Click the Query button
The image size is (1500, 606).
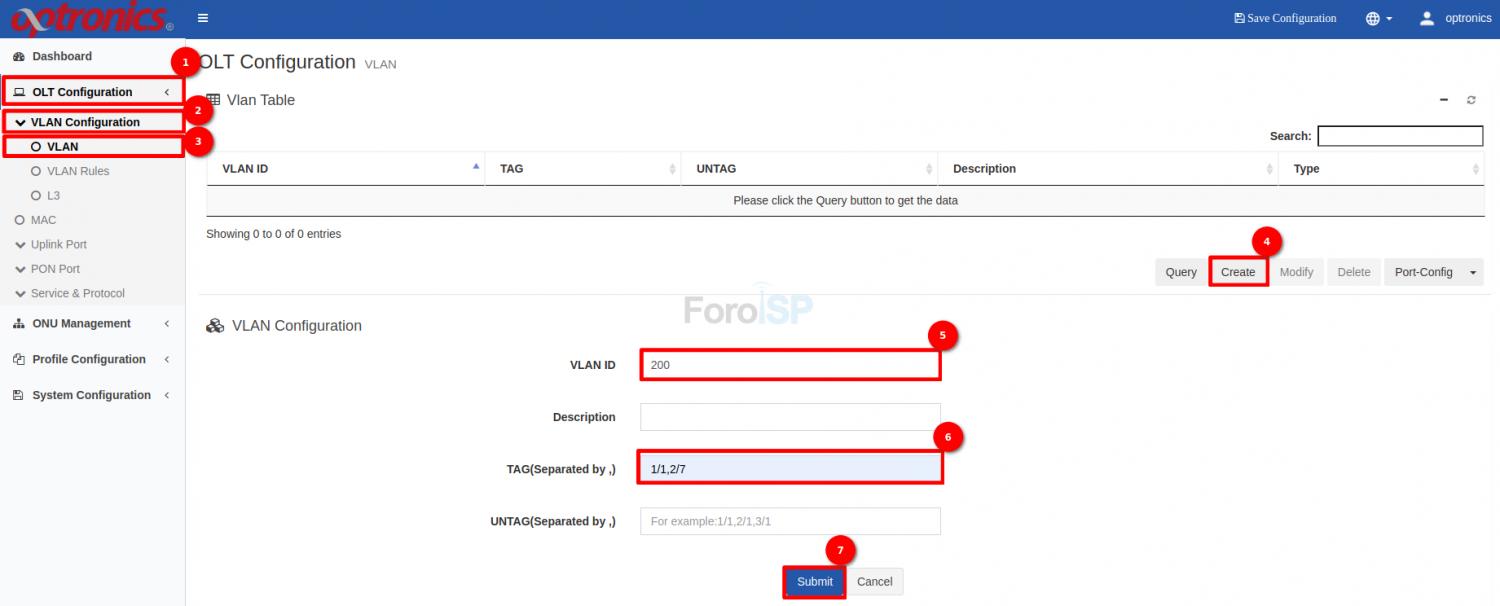pos(1181,272)
